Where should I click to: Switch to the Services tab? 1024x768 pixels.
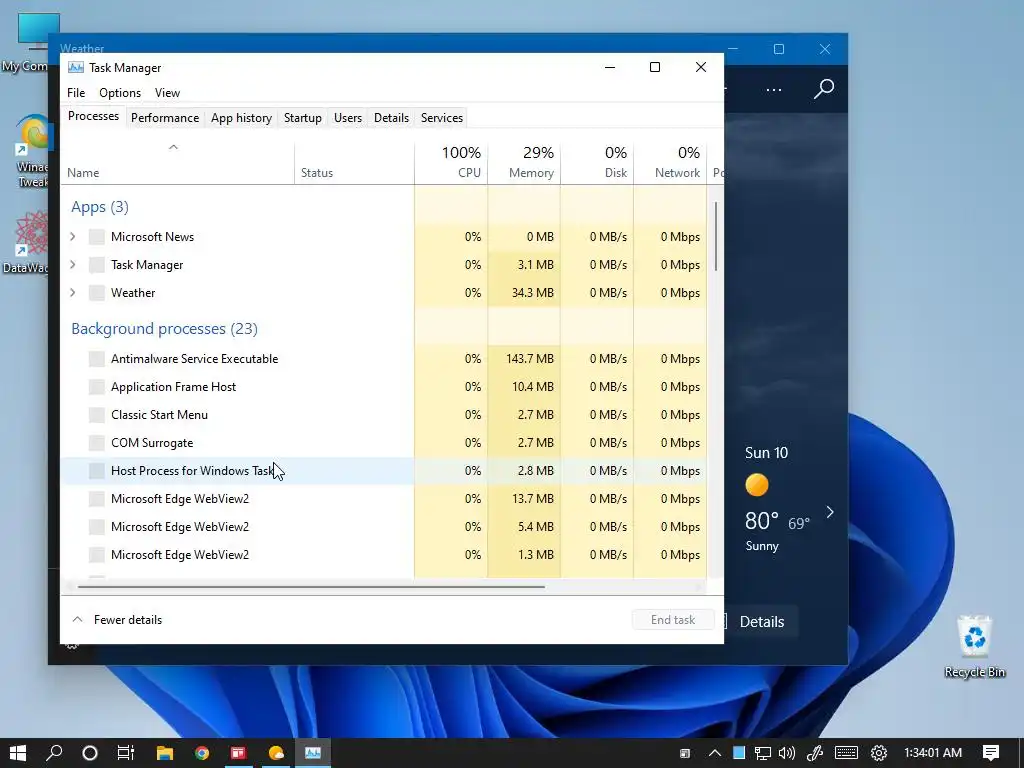441,118
